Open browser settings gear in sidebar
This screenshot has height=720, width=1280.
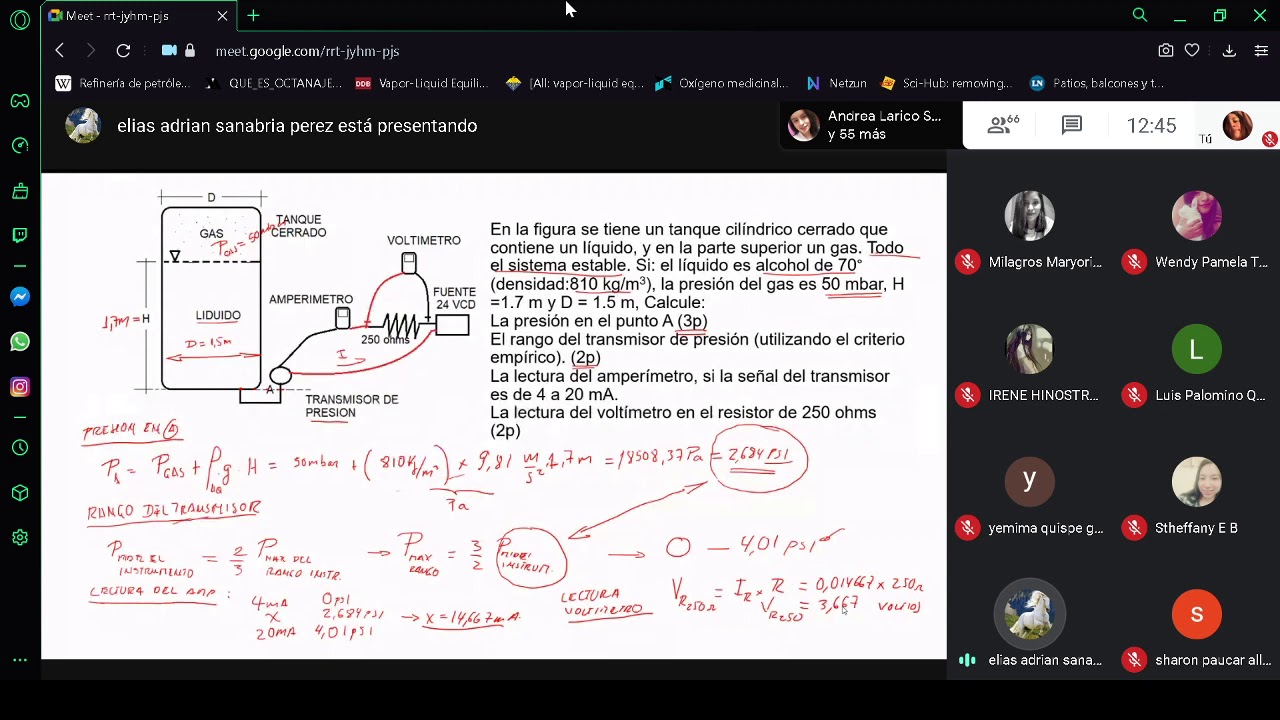coord(20,538)
